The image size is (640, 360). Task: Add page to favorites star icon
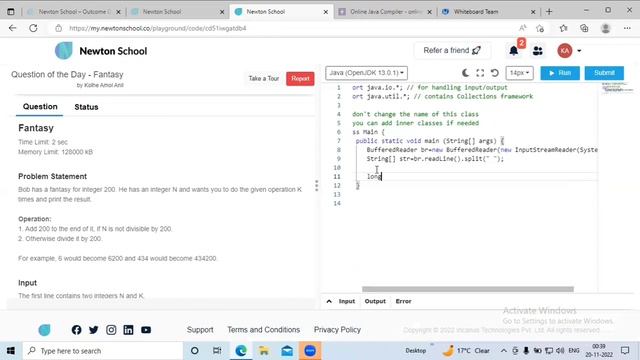pos(540,28)
